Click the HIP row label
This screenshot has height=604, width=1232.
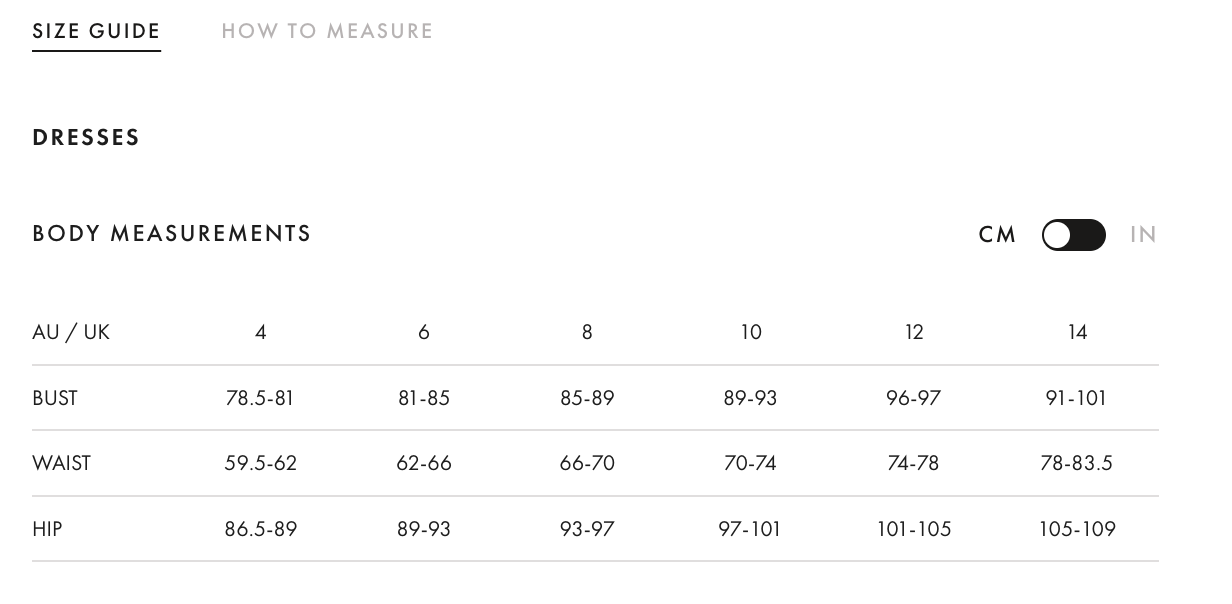point(47,529)
